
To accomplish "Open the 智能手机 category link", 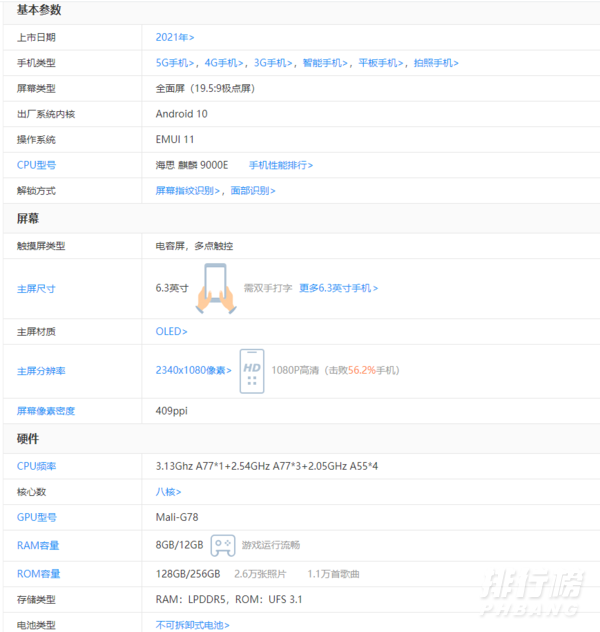I will pyautogui.click(x=325, y=63).
